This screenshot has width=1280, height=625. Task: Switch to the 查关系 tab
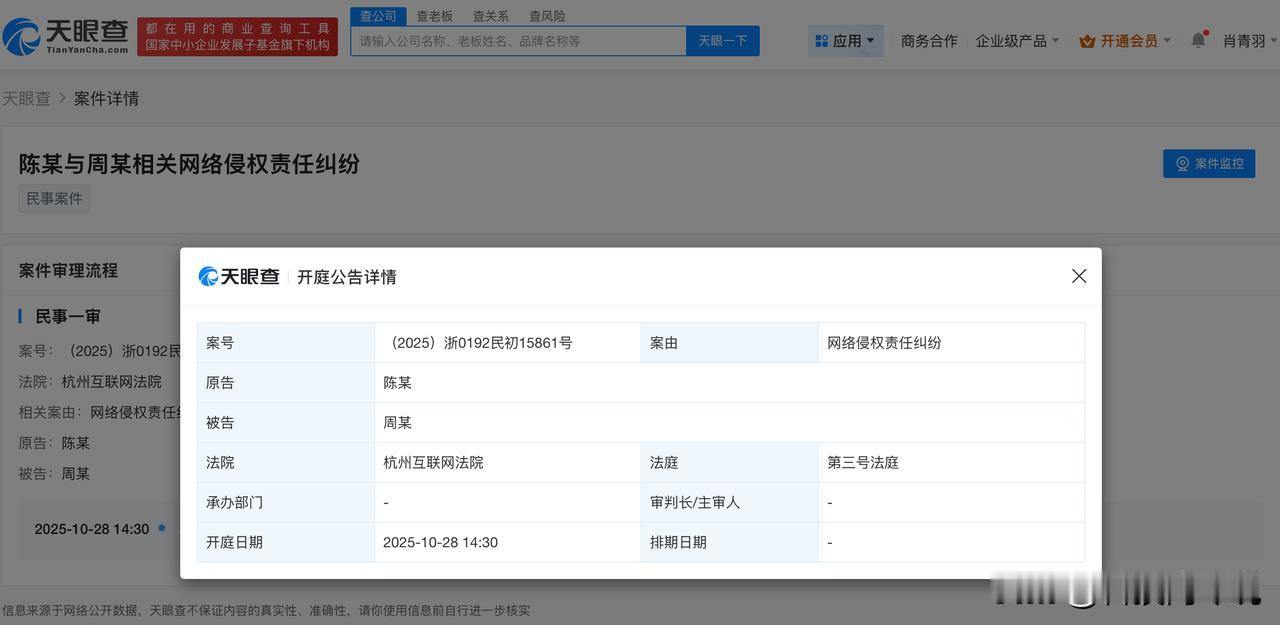[x=490, y=16]
